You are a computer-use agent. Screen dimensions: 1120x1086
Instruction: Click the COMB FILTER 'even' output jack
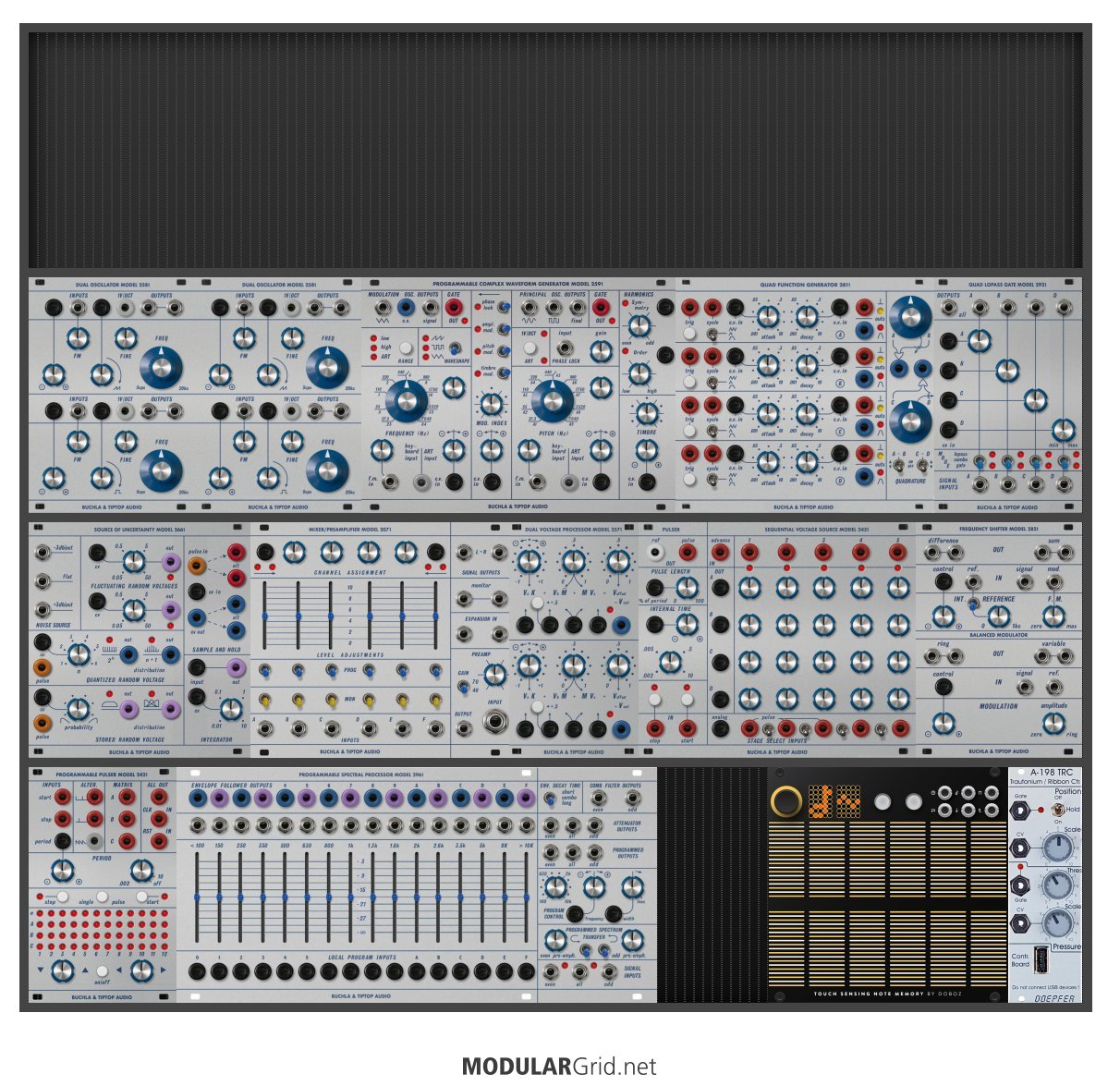(597, 799)
